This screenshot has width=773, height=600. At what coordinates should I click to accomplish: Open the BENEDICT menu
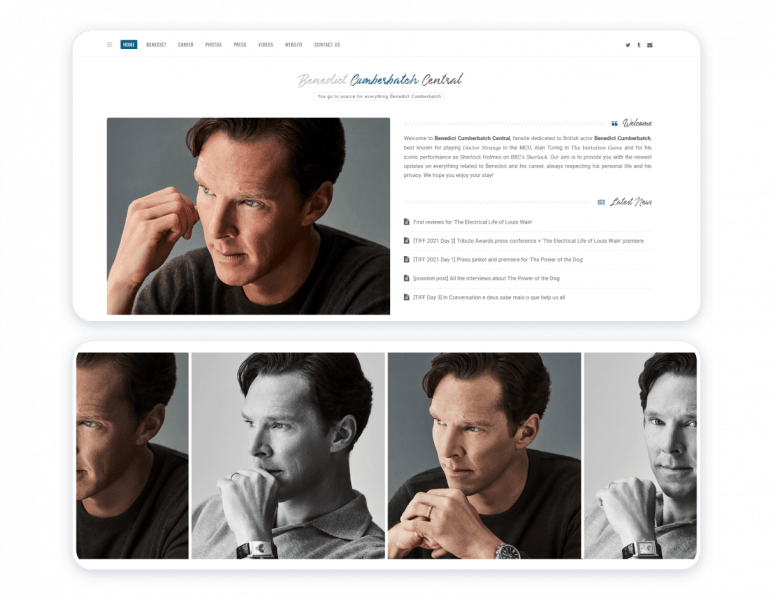pos(156,44)
